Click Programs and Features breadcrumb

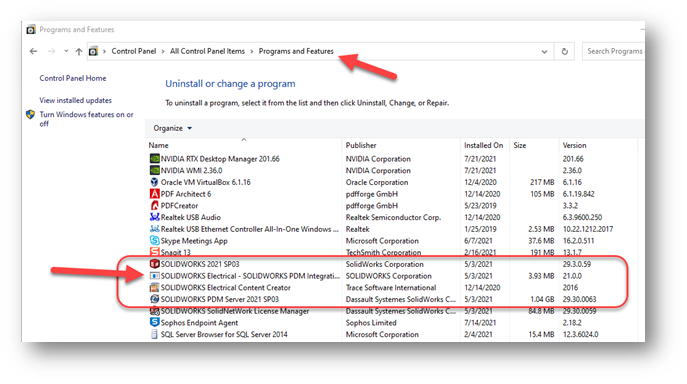tap(296, 51)
